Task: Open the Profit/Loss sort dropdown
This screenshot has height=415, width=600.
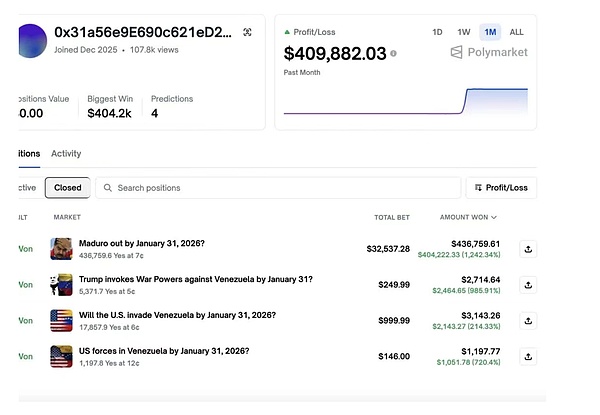Action: click(x=501, y=187)
